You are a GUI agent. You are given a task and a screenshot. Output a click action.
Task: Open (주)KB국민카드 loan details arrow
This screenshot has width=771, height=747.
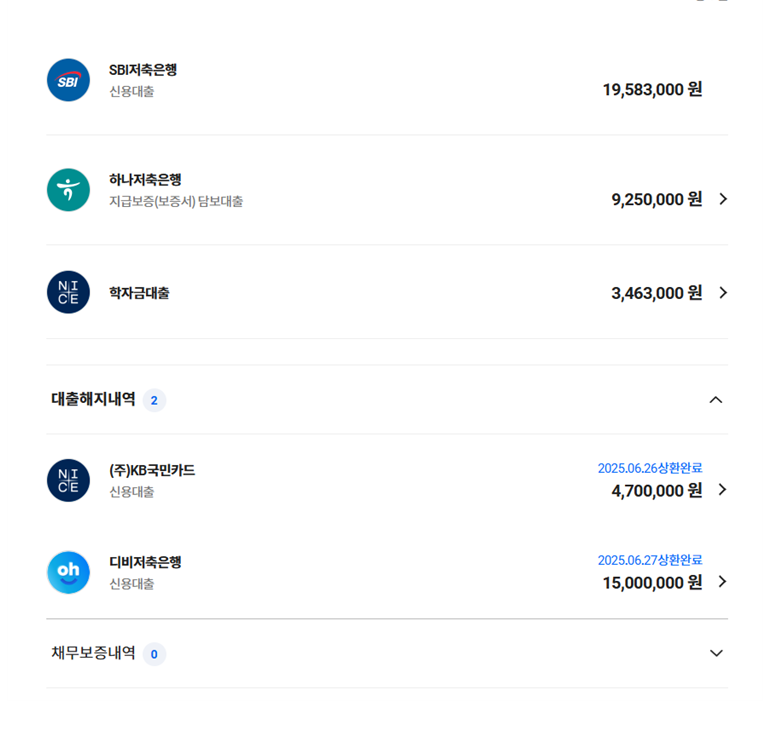[723, 490]
